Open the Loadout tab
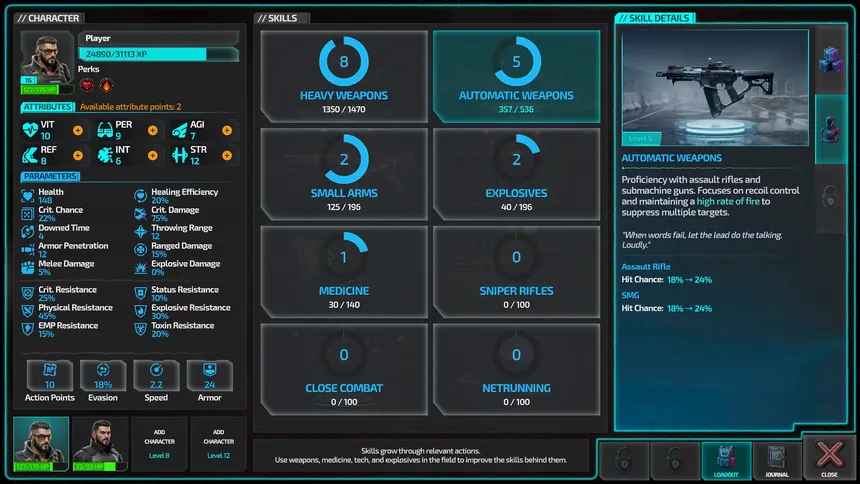The height and width of the screenshot is (484, 860). (726, 460)
